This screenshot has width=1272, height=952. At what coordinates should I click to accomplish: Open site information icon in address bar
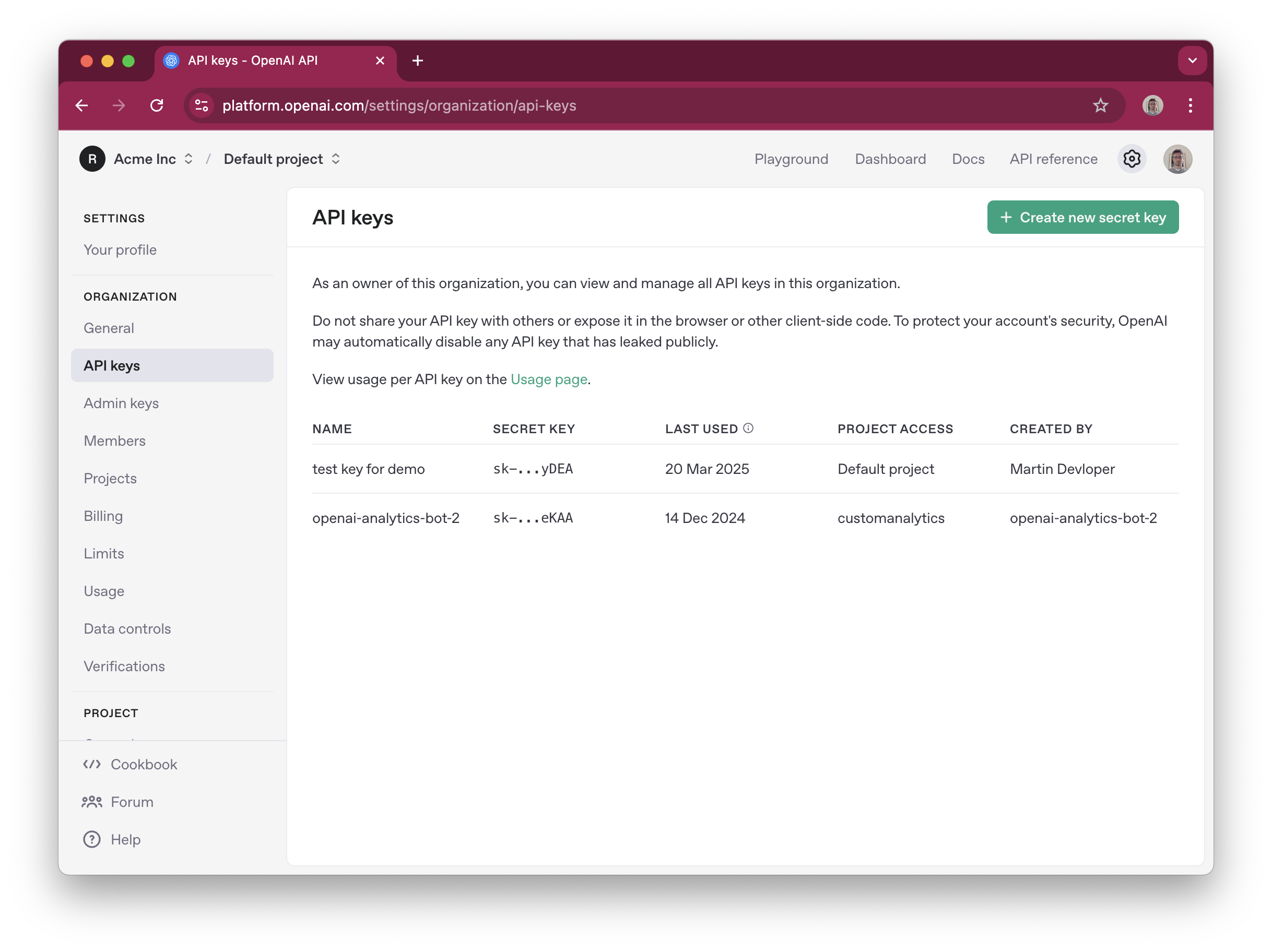(201, 106)
